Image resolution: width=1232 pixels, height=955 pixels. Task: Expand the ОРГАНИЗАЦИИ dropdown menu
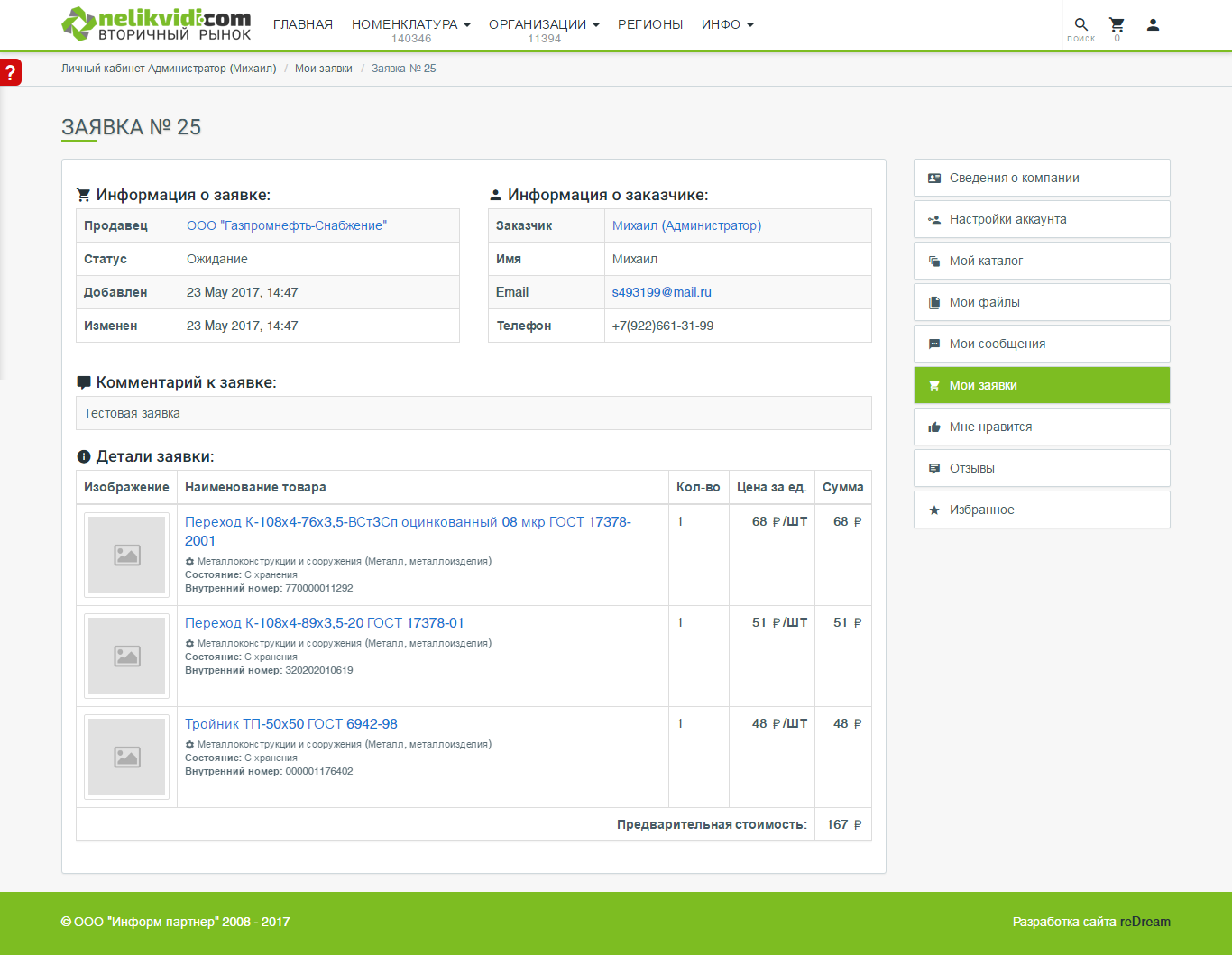tap(544, 24)
